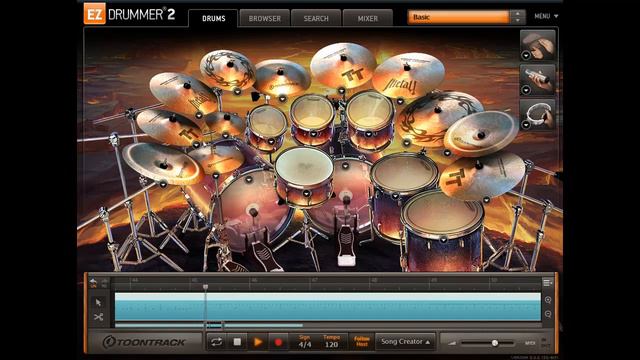Image resolution: width=640 pixels, height=360 pixels.
Task: Open the snare drum dropdown arrow
Action: 306,193
